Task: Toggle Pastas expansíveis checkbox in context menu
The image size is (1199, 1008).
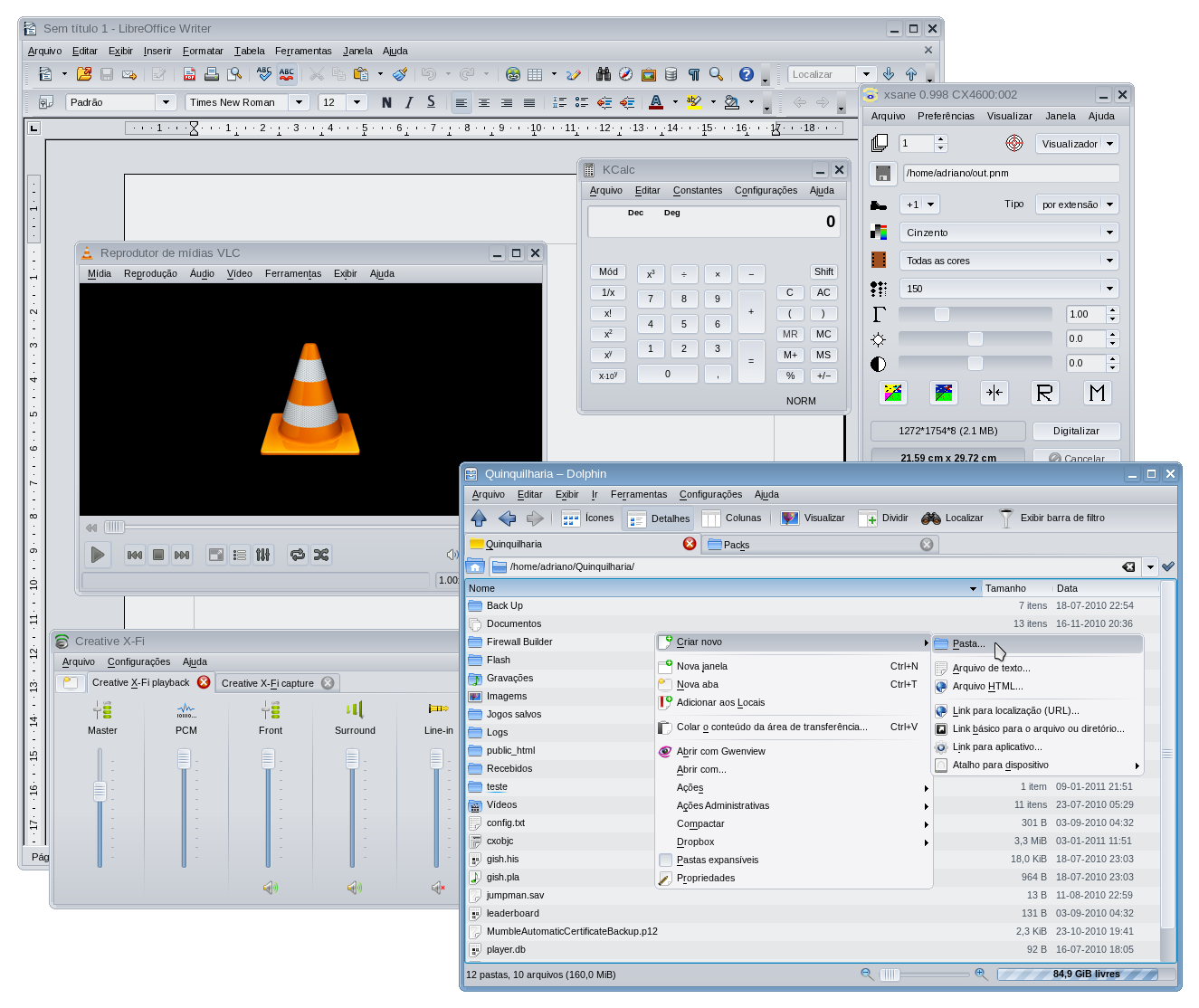Action: coord(665,860)
